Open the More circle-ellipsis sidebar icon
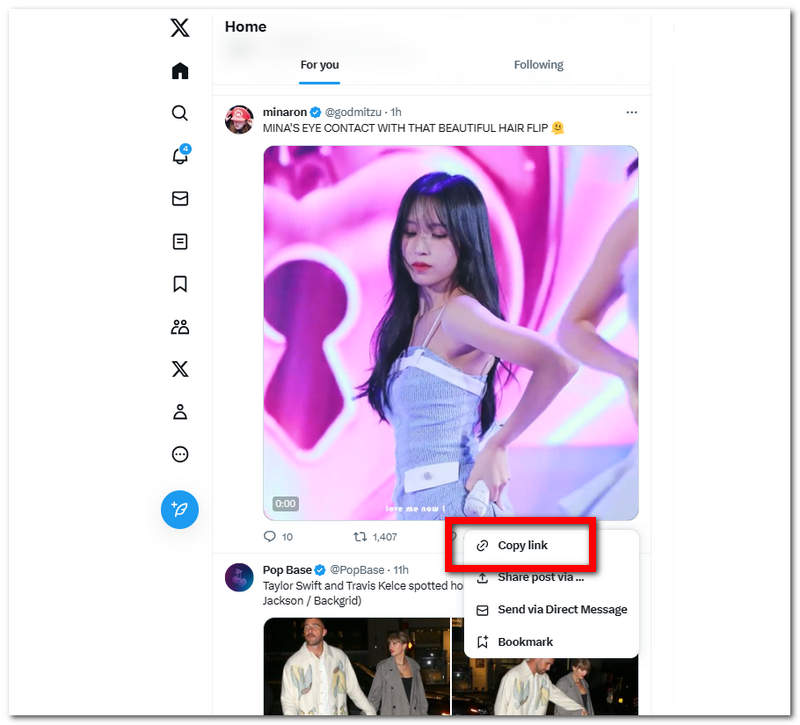800x725 pixels. [180, 454]
